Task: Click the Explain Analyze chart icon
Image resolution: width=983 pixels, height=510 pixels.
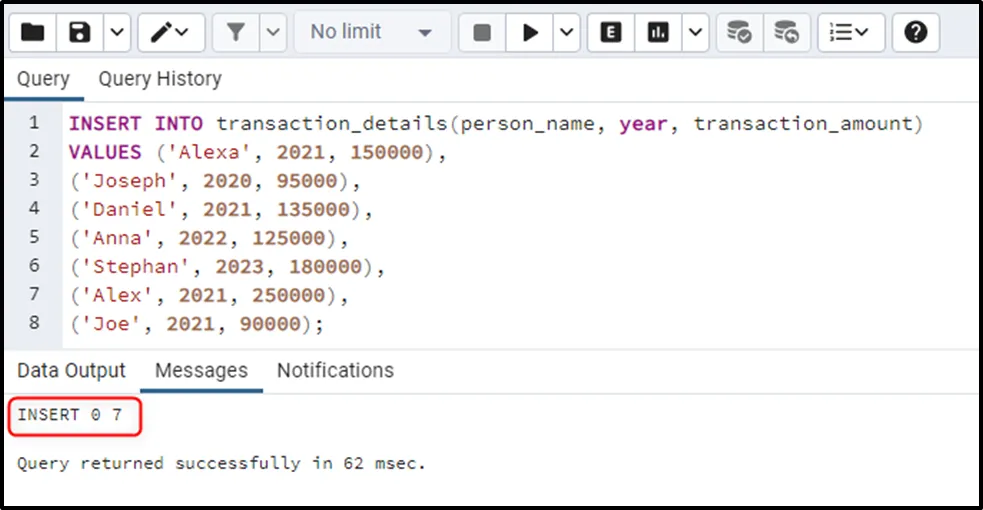Action: coord(658,33)
